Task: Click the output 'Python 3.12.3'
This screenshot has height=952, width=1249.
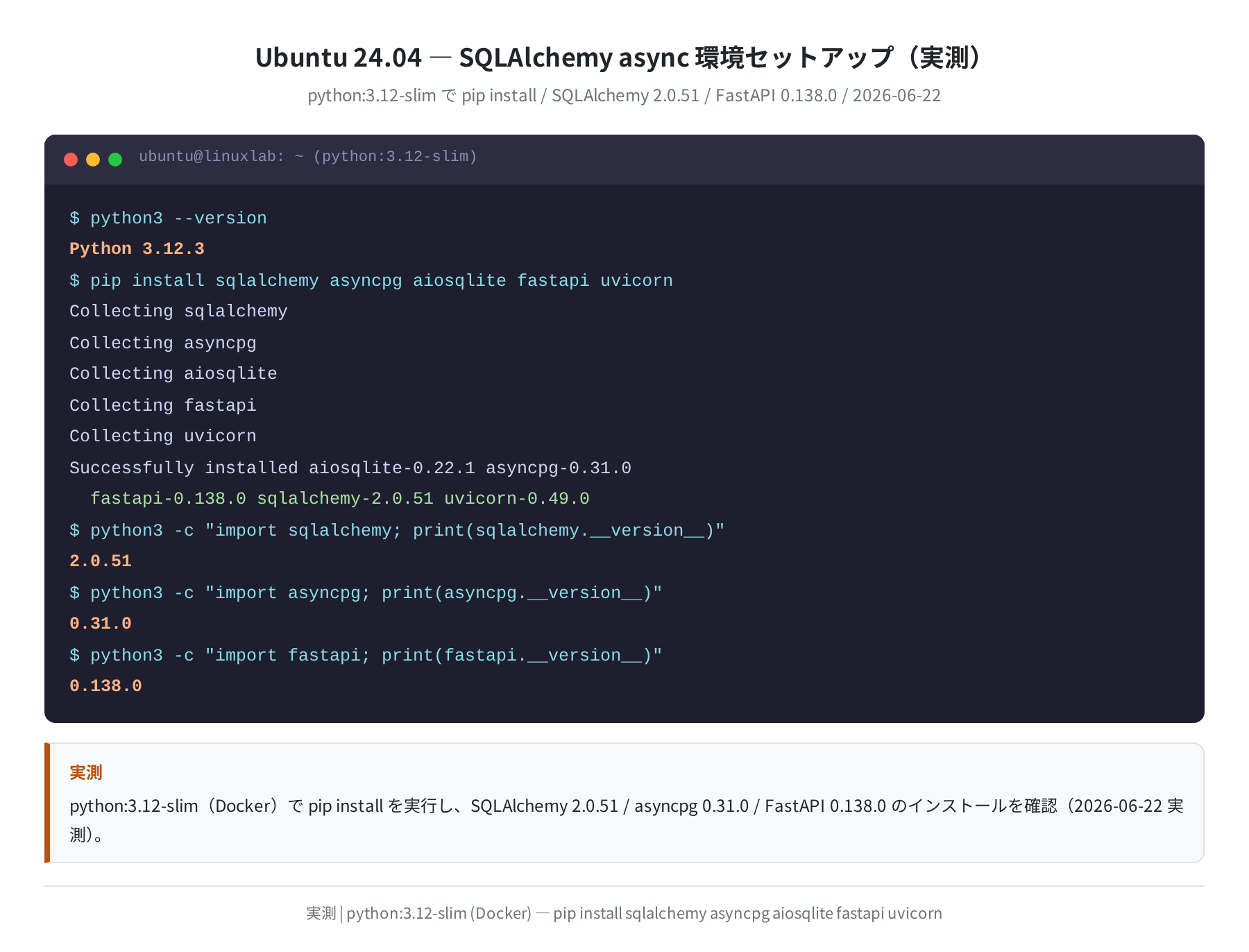Action: click(x=137, y=248)
